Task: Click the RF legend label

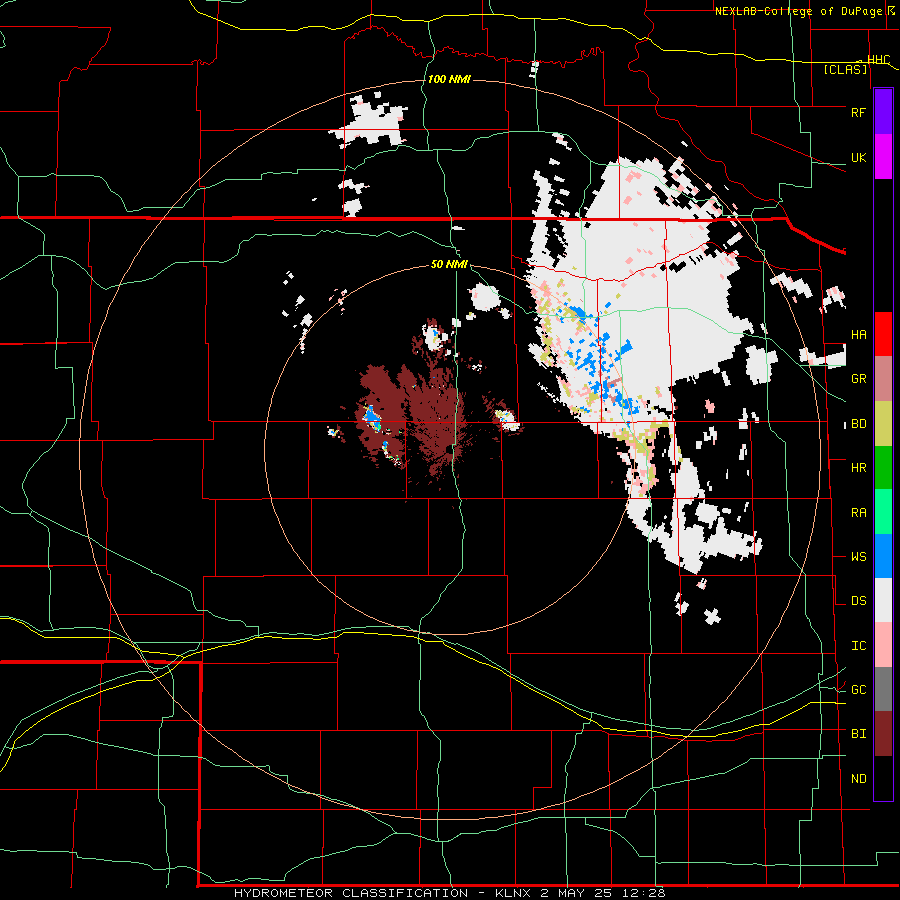Action: coord(858,112)
